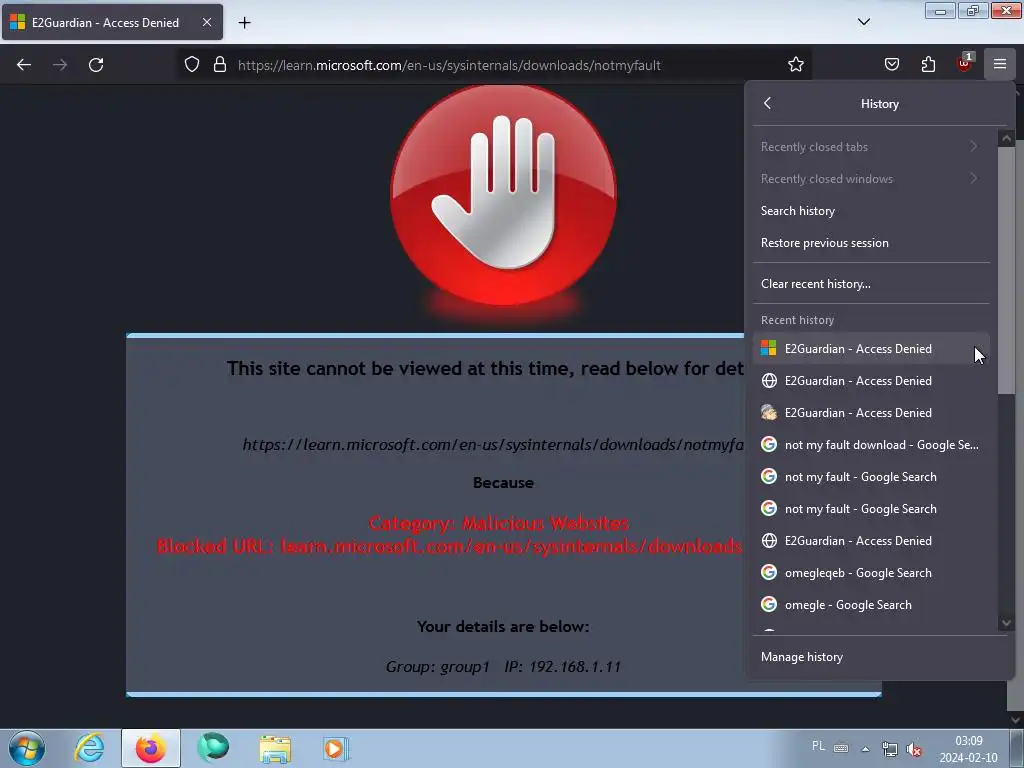The image size is (1024, 768).
Task: Select the E2Guardian - Access Denied tab
Action: pos(112,23)
